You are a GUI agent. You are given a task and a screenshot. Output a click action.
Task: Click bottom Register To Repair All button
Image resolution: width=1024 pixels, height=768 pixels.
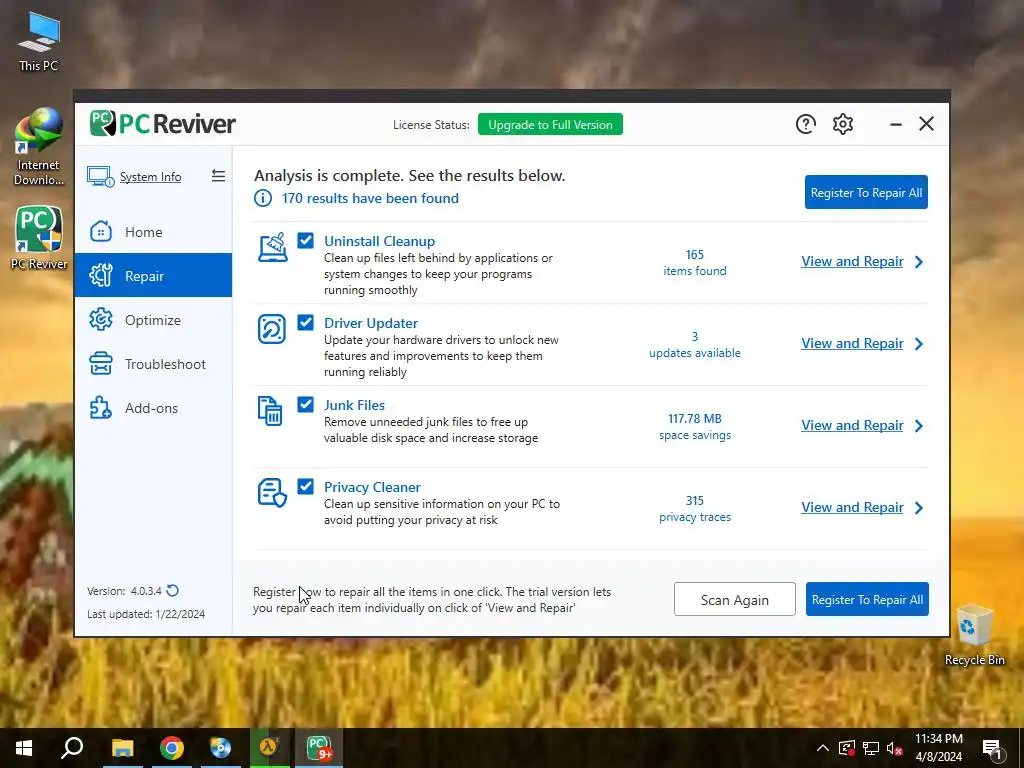[867, 600]
